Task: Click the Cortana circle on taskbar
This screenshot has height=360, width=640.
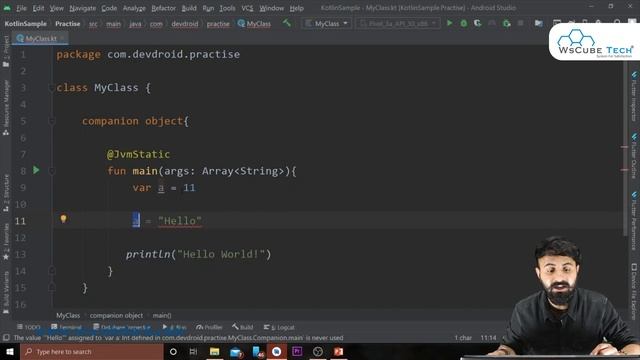Action: pyautogui.click(x=173, y=351)
